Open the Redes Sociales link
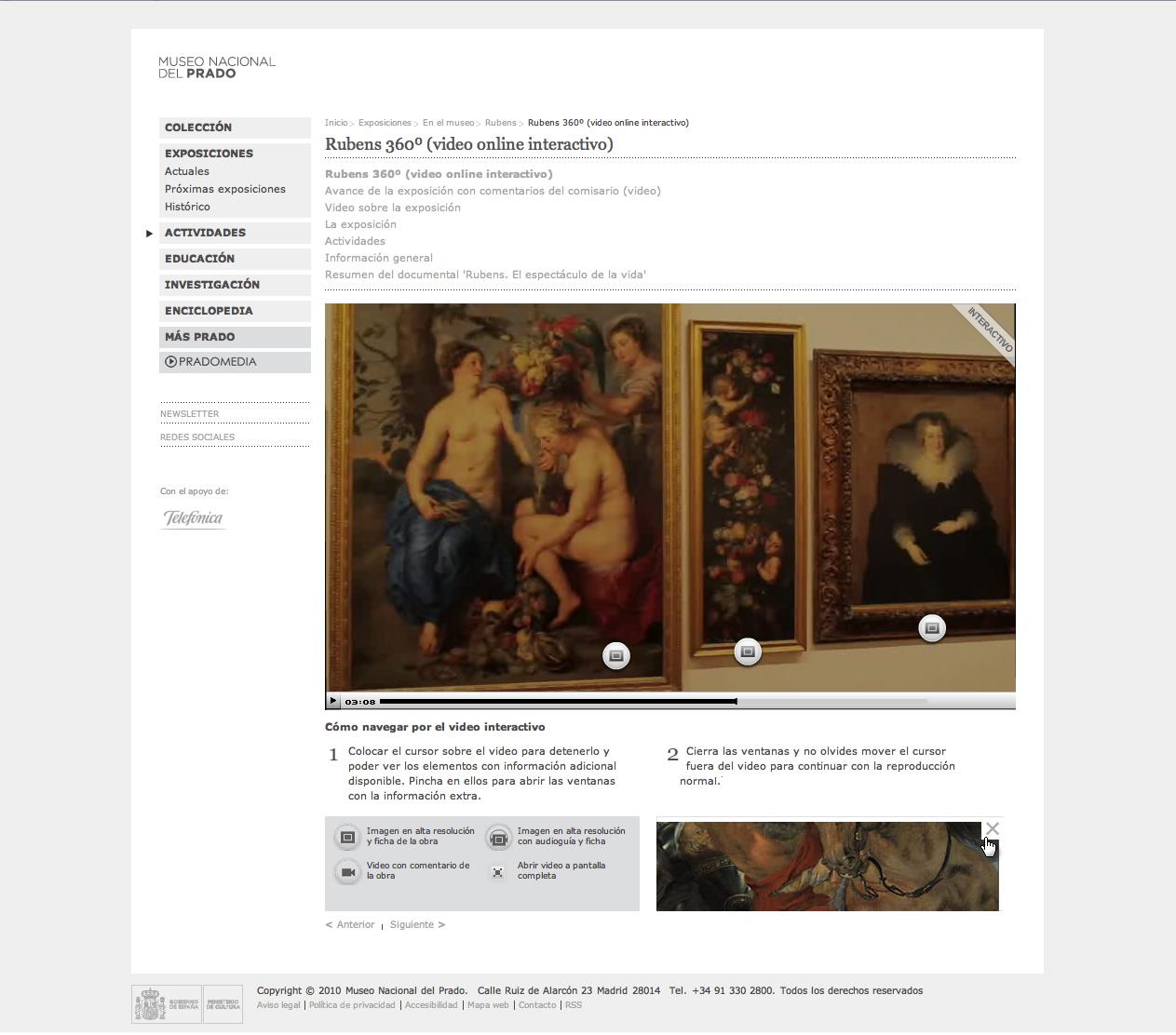The image size is (1176, 1035). pyautogui.click(x=197, y=437)
